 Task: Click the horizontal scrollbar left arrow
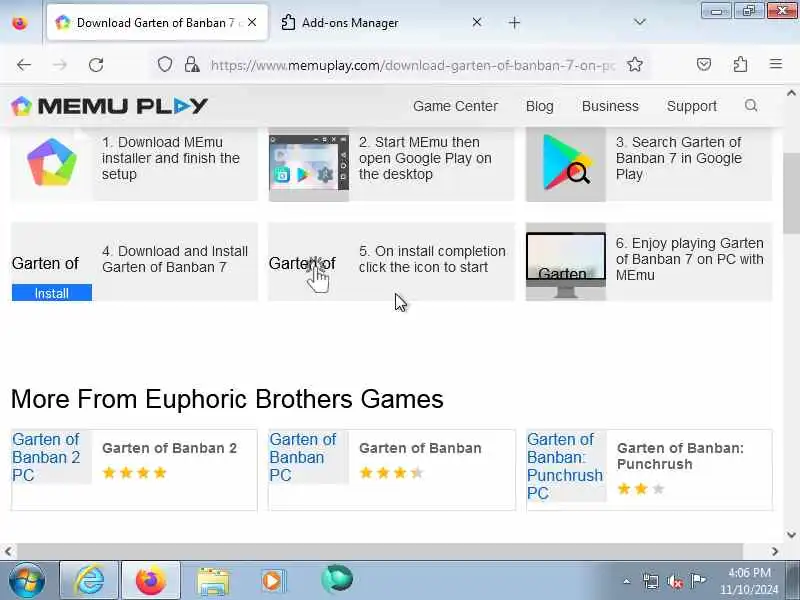[x=8, y=552]
